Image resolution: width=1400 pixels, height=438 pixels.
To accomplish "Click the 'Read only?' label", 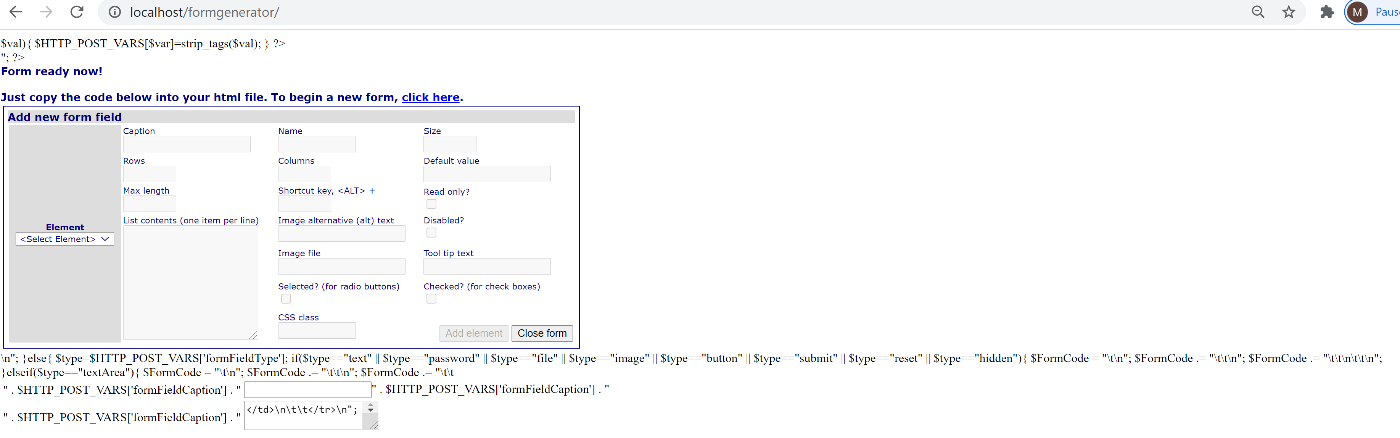I will click(x=446, y=191).
